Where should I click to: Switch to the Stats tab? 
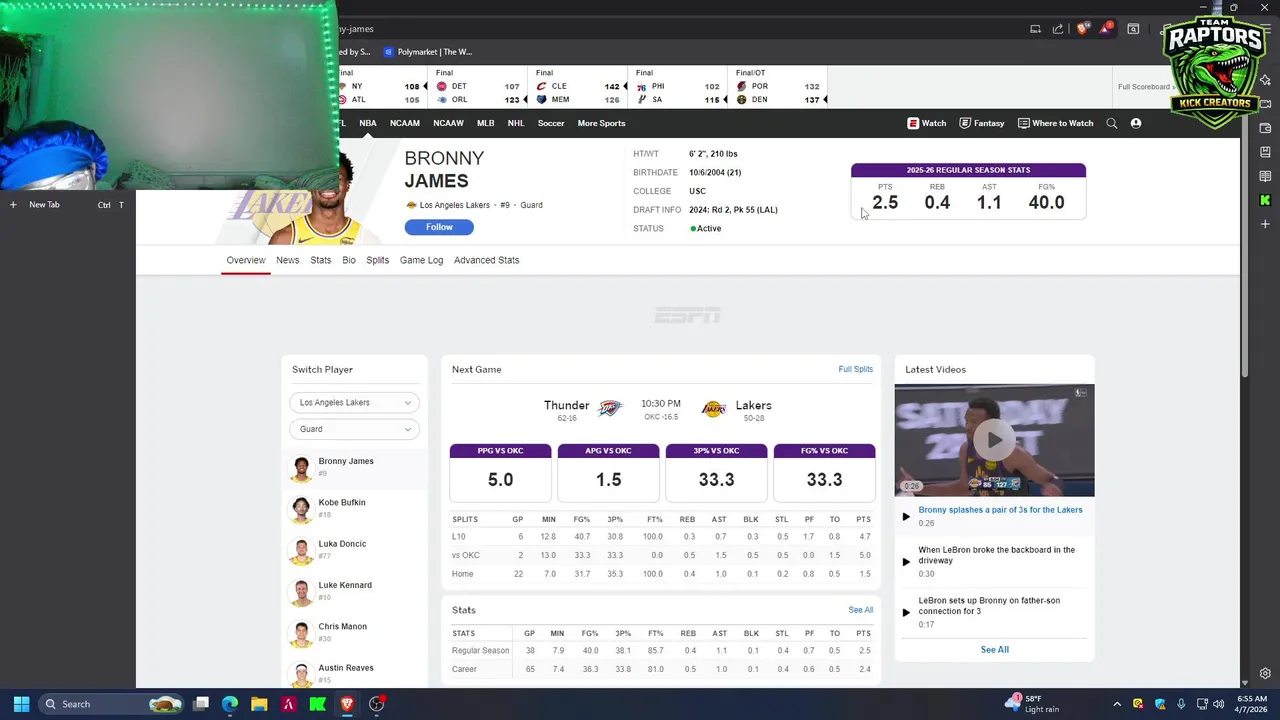click(320, 260)
